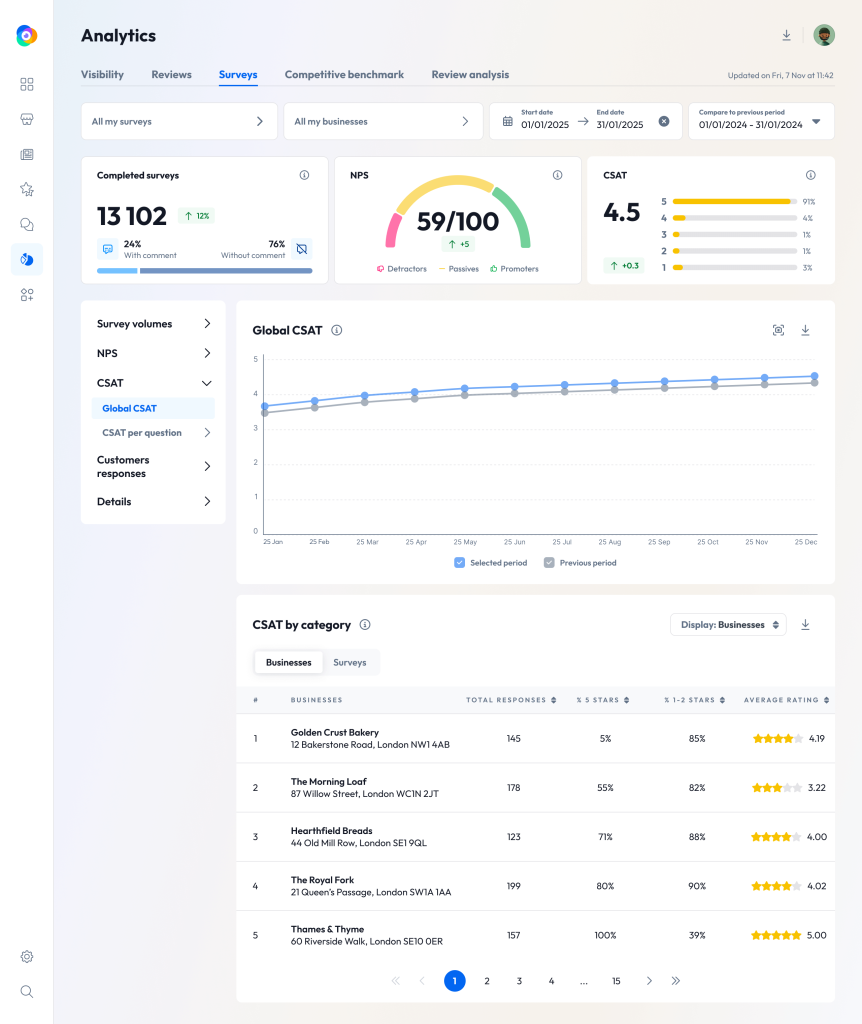
Task: Select the storefront icon in the sidebar
Action: [27, 119]
